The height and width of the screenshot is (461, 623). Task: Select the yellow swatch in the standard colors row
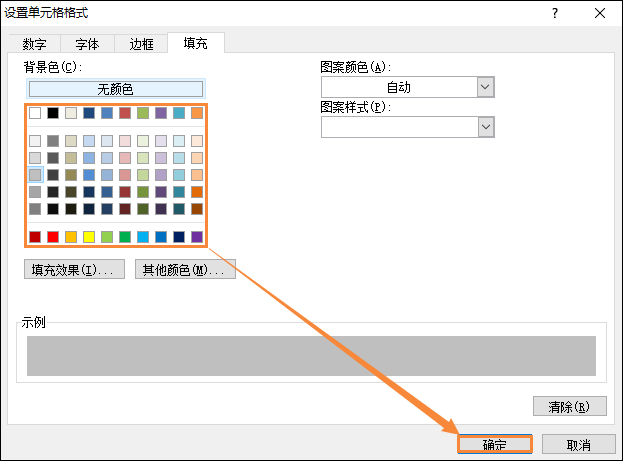[x=89, y=237]
